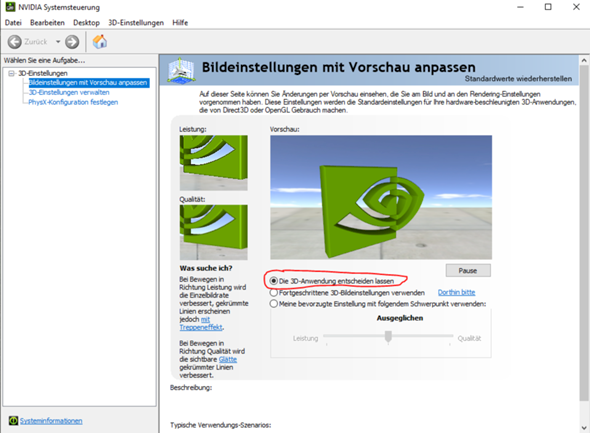This screenshot has width=590, height=433.
Task: Select the Leistung preview thumbnail
Action: coord(213,163)
